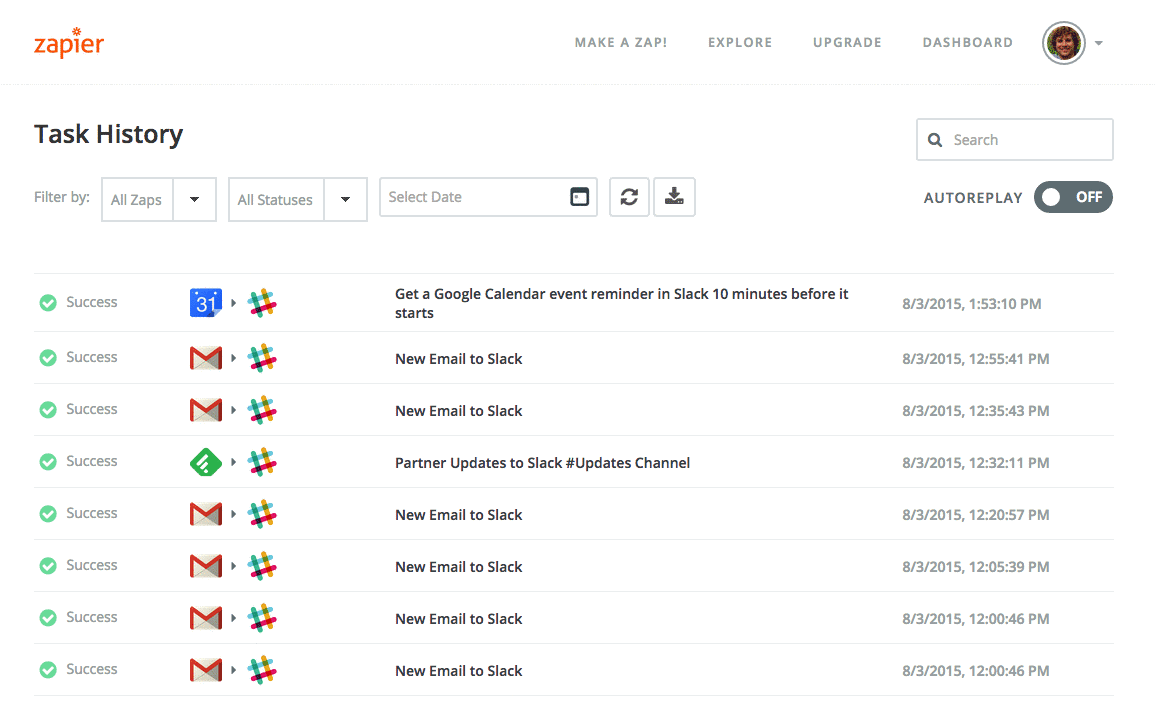Image resolution: width=1157 pixels, height=705 pixels.
Task: Refresh the task history list
Action: click(x=629, y=197)
